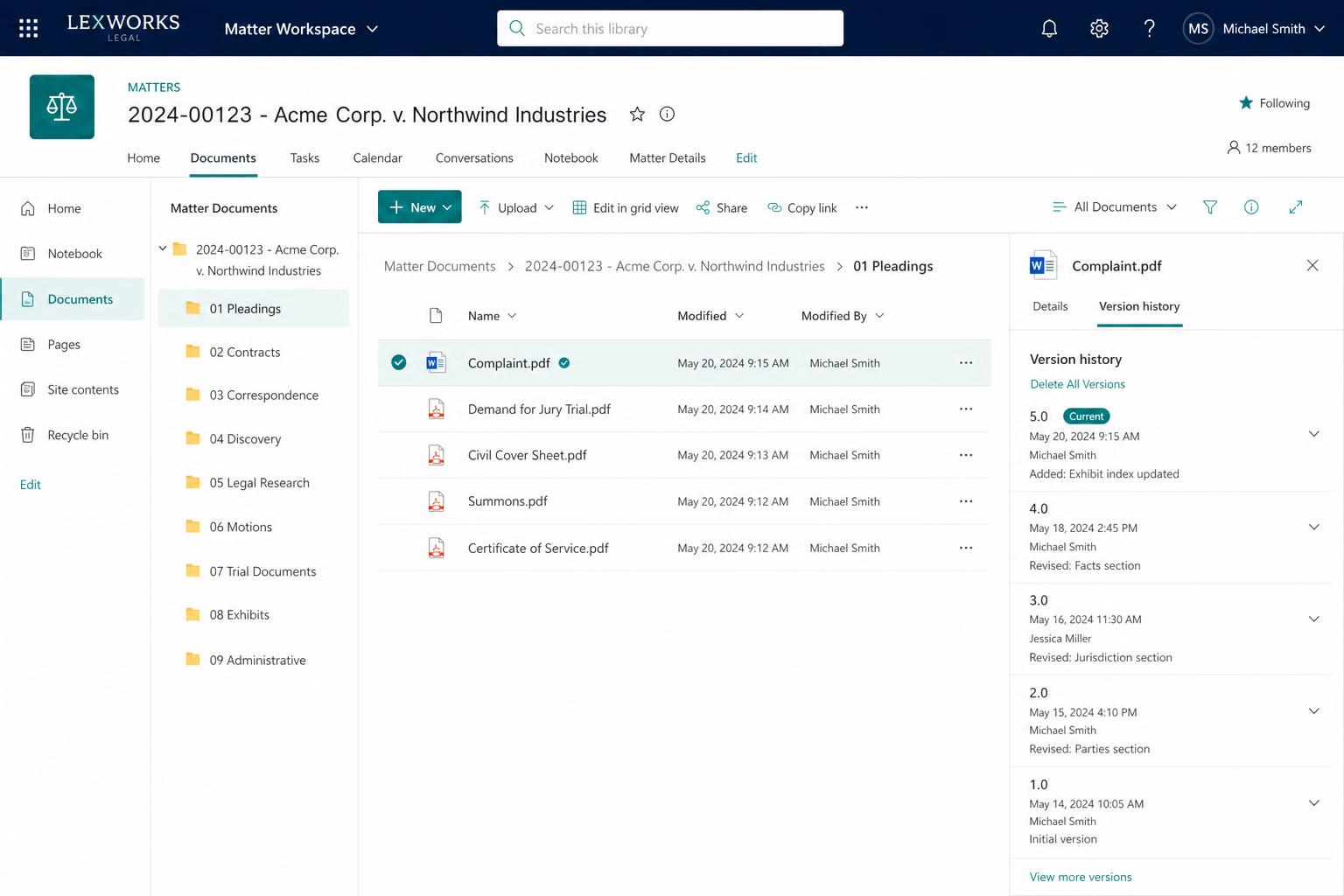This screenshot has width=1344, height=896.
Task: Open the New button dropdown
Action: 420,207
